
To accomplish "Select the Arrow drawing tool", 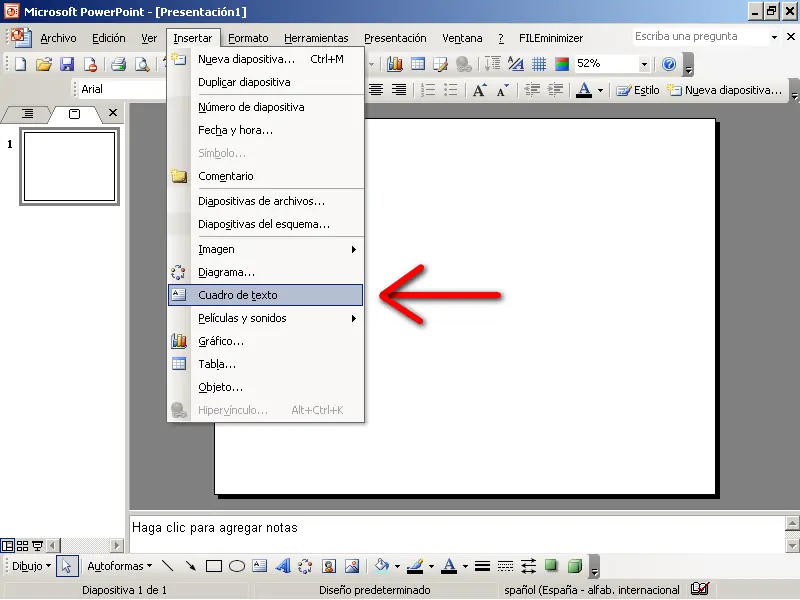I will (190, 566).
